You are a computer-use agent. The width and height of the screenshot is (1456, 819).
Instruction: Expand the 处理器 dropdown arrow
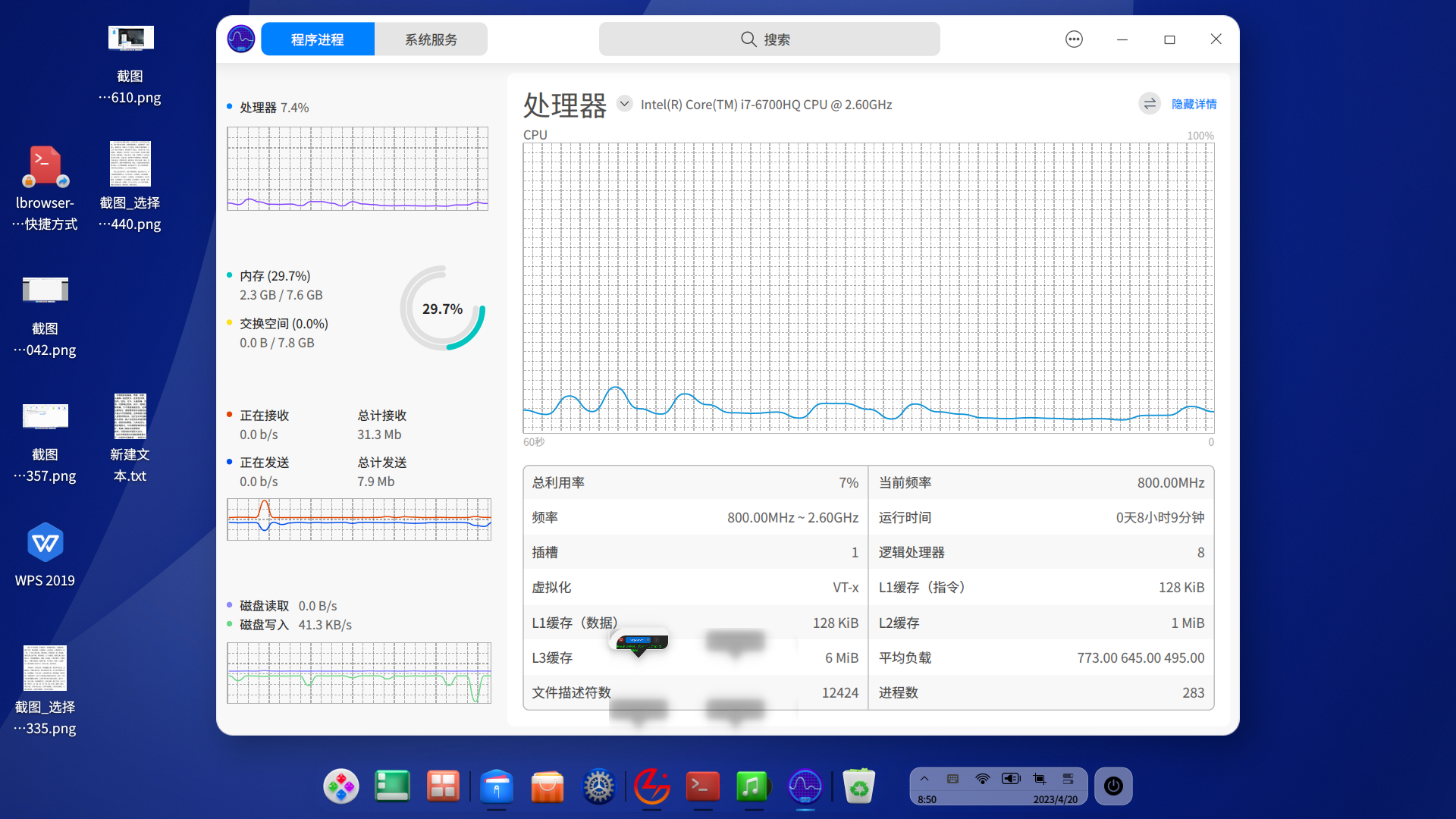624,104
